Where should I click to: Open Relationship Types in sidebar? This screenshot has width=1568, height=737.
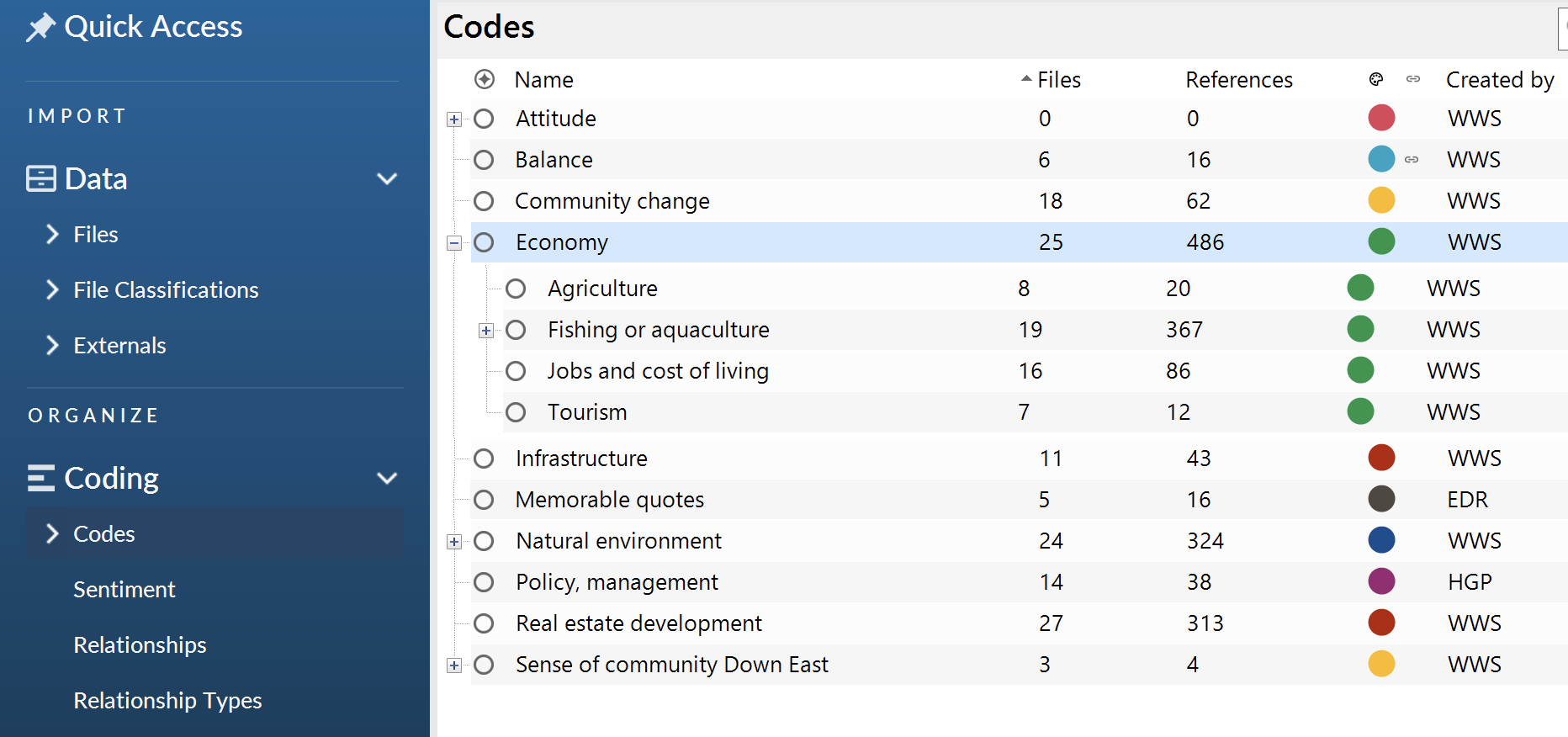coord(167,701)
